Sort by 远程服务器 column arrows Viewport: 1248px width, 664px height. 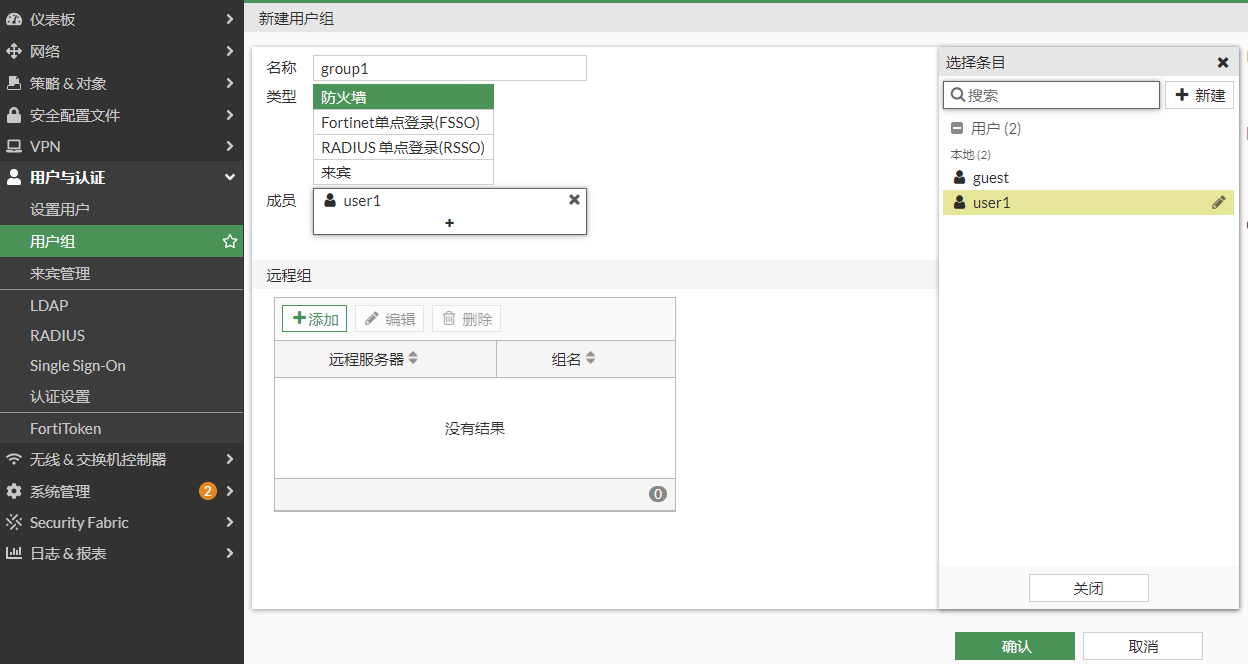point(413,358)
